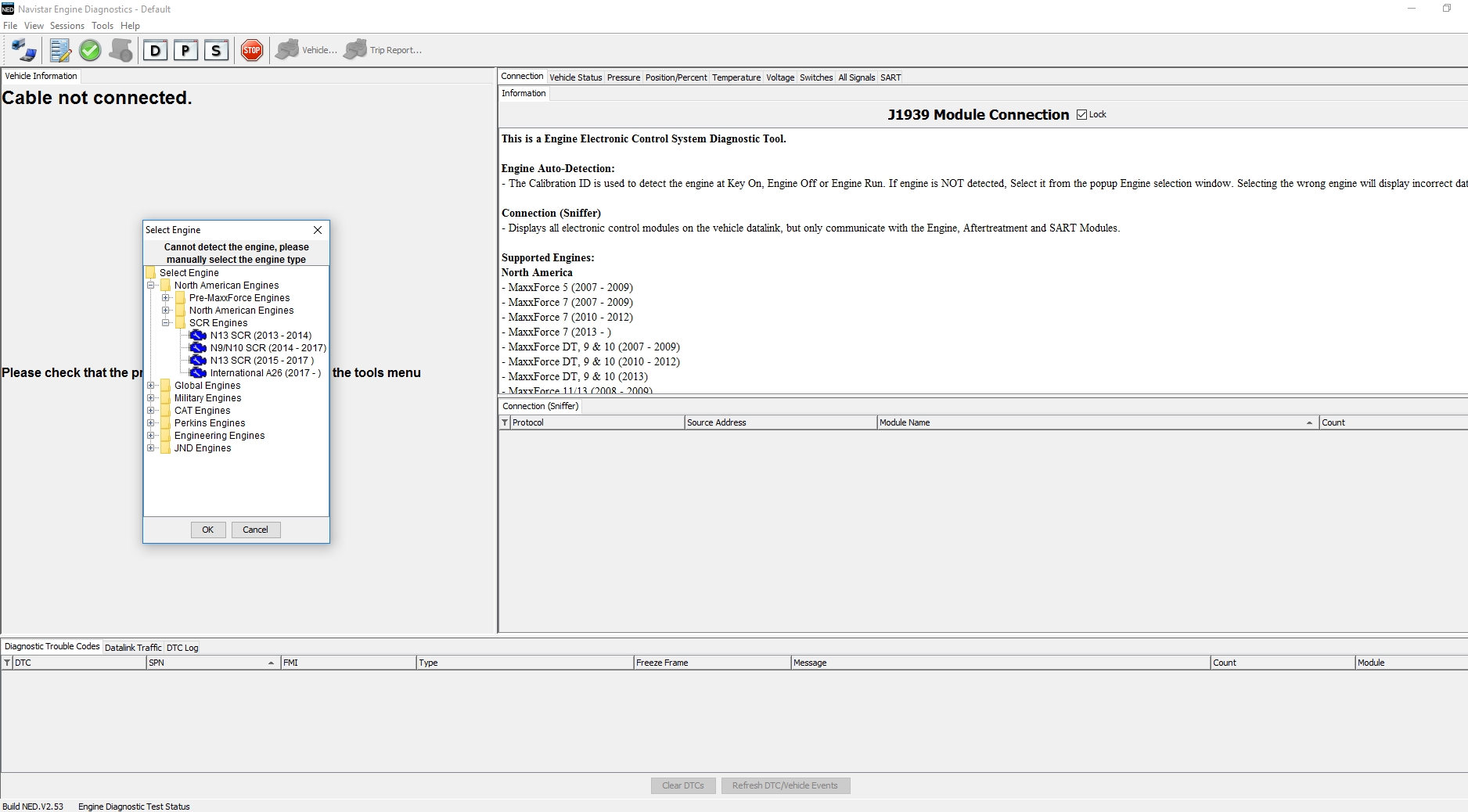
Task: Expand the CAT Engines folder
Action: point(150,411)
